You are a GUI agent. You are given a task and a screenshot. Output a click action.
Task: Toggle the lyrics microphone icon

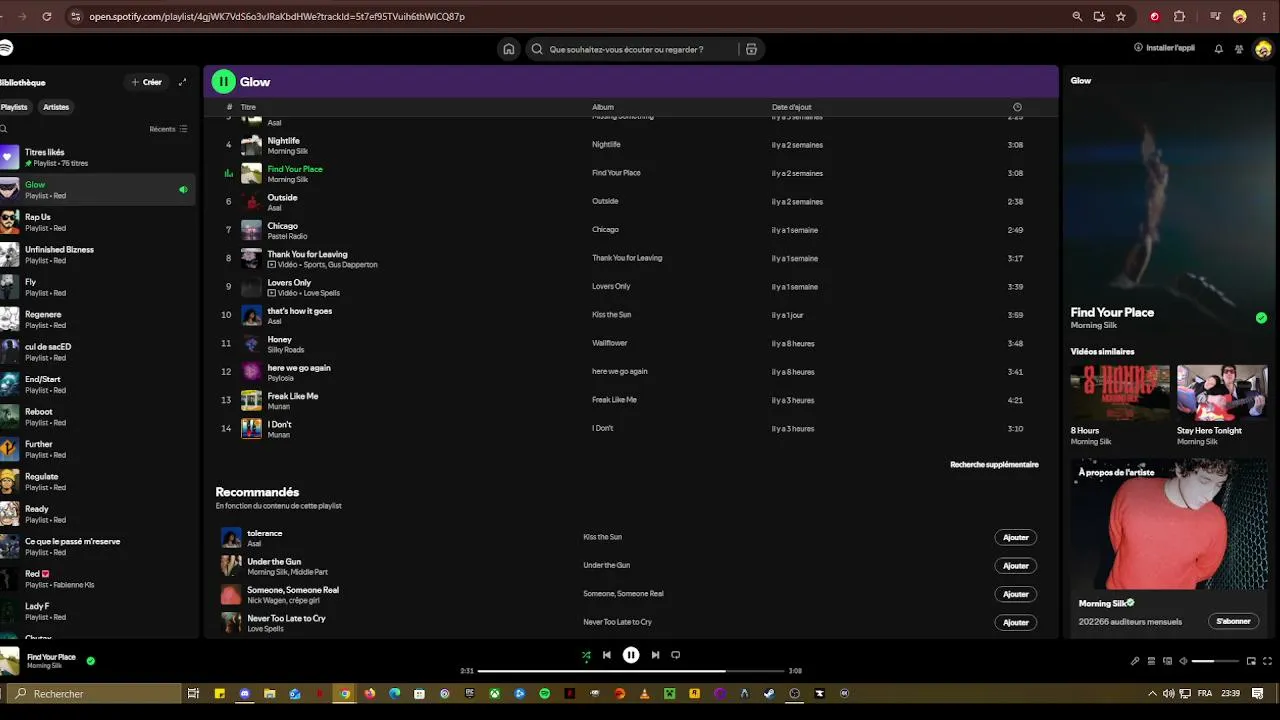pyautogui.click(x=1135, y=661)
